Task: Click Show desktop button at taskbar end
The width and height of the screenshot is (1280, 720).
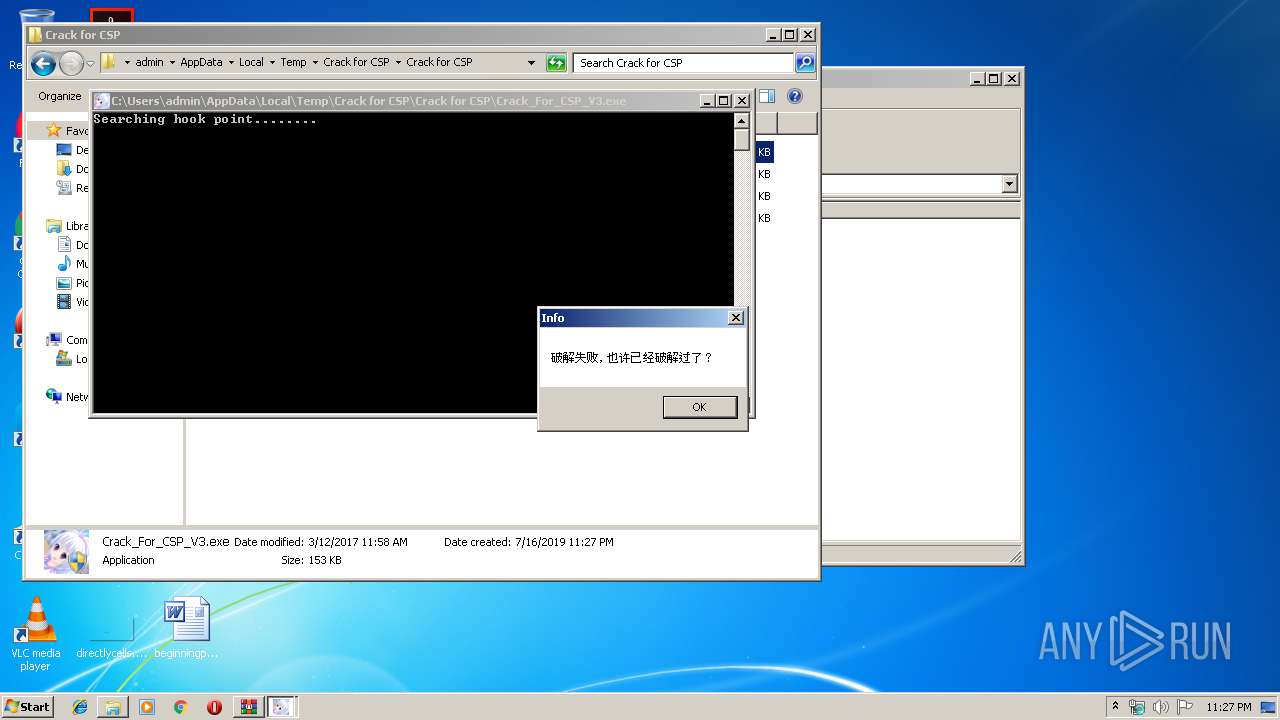Action: click(1269, 707)
